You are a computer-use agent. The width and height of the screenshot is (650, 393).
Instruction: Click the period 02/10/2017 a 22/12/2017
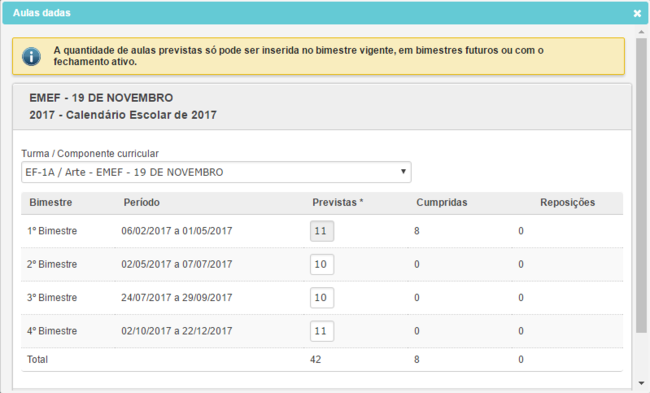(x=177, y=331)
